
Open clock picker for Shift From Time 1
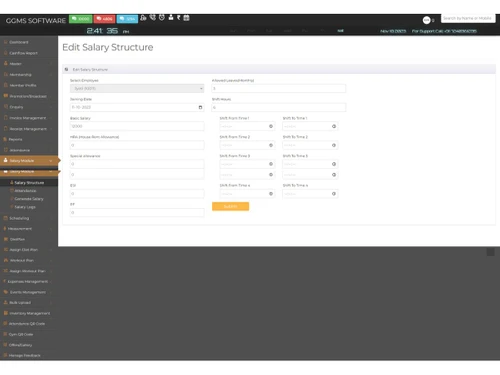point(271,126)
